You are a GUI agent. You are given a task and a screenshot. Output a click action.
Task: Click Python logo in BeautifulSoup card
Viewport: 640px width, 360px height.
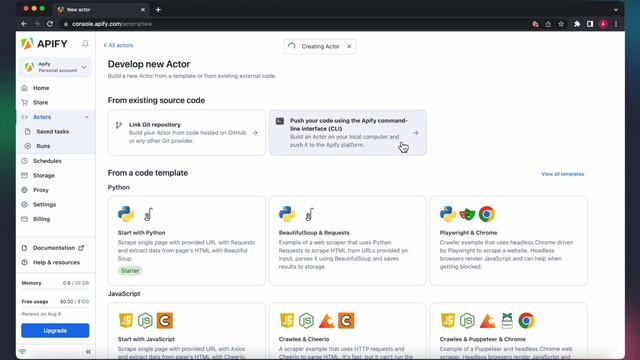287,214
